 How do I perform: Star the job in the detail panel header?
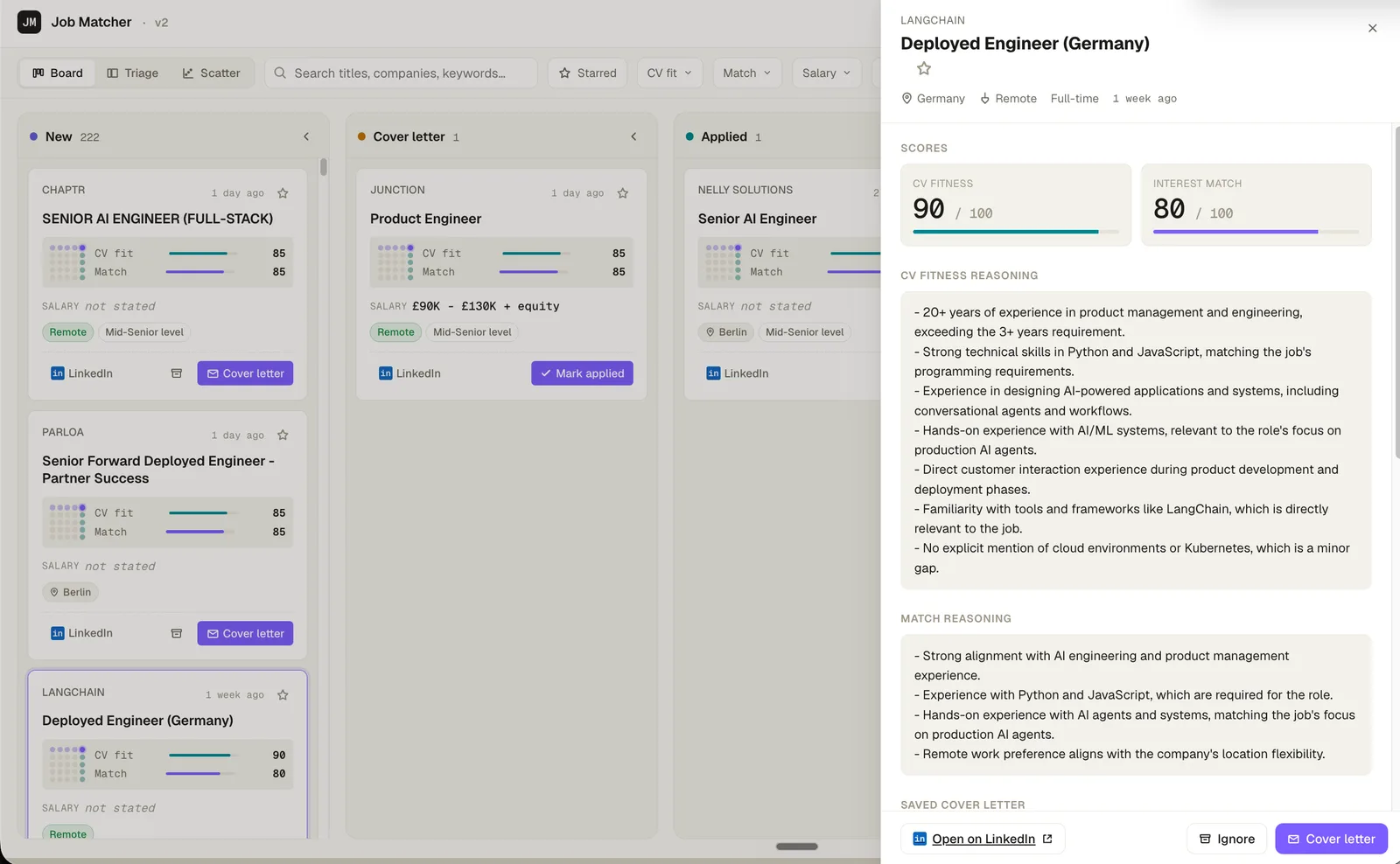coord(924,68)
